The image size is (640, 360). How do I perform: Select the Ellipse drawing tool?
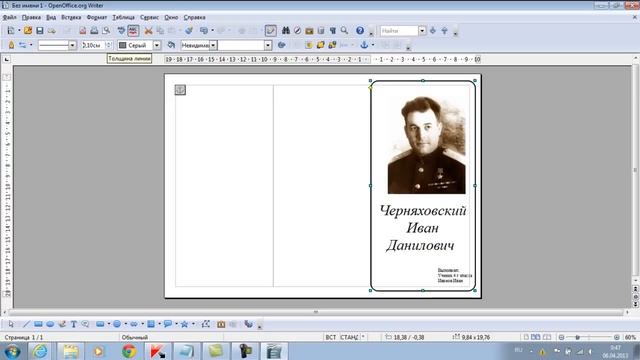pos(50,324)
